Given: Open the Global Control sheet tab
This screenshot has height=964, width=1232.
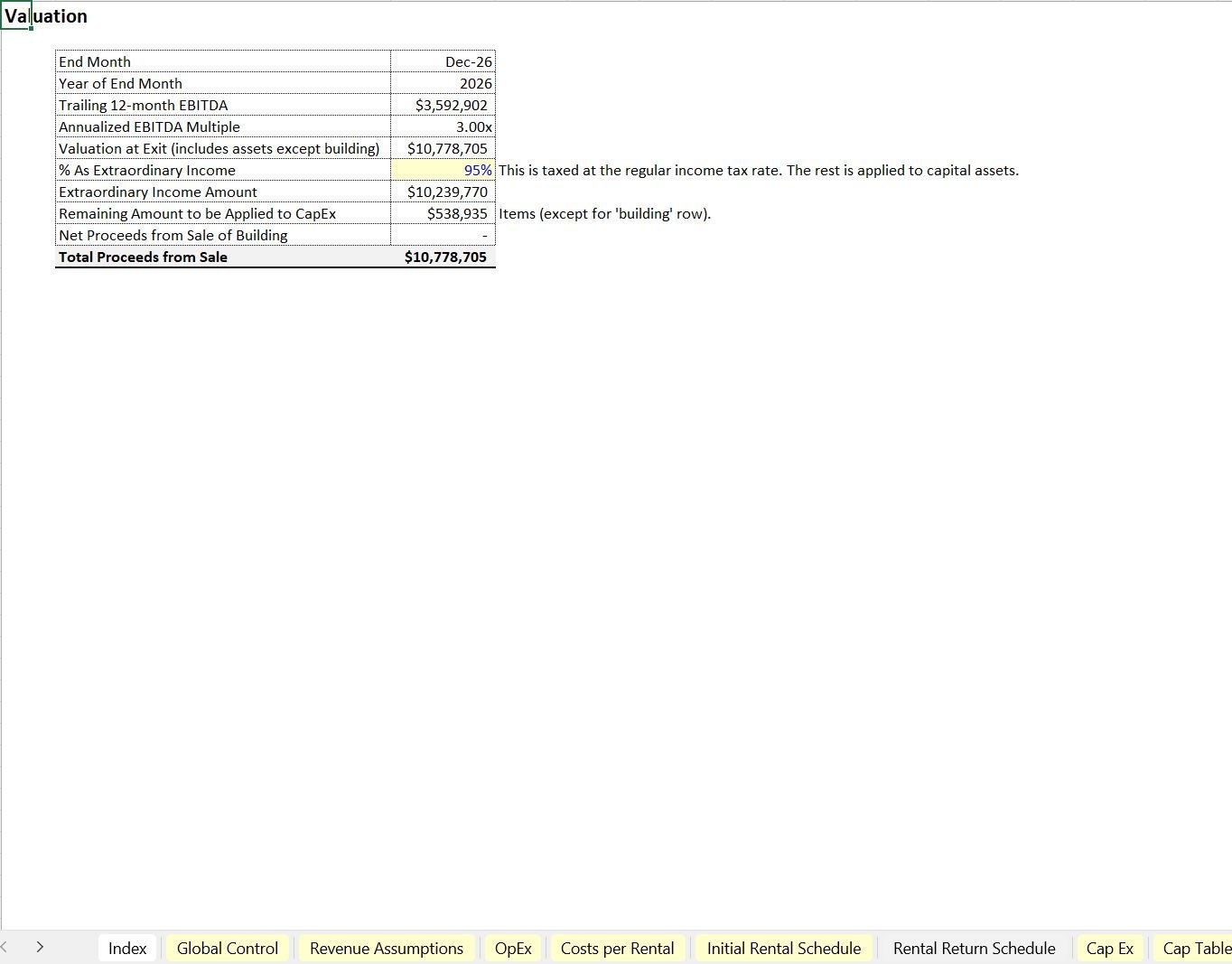Looking at the screenshot, I should [x=227, y=948].
